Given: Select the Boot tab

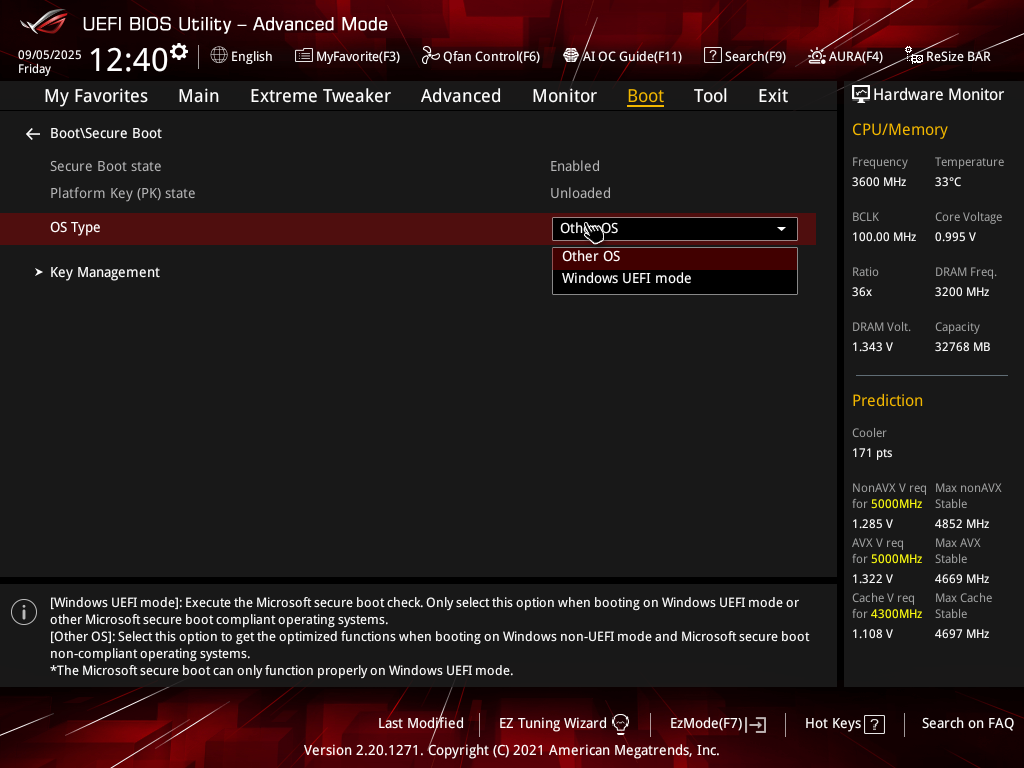Looking at the screenshot, I should 645,96.
